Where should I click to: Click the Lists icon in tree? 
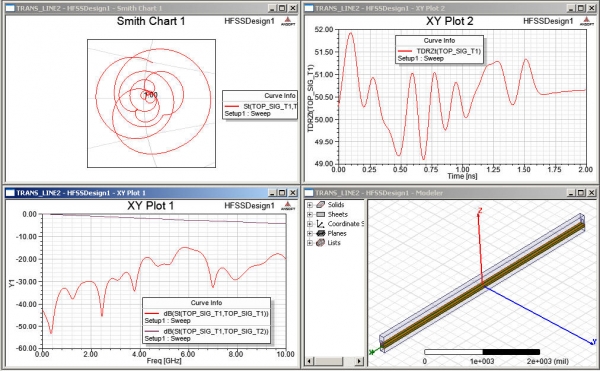click(320, 243)
